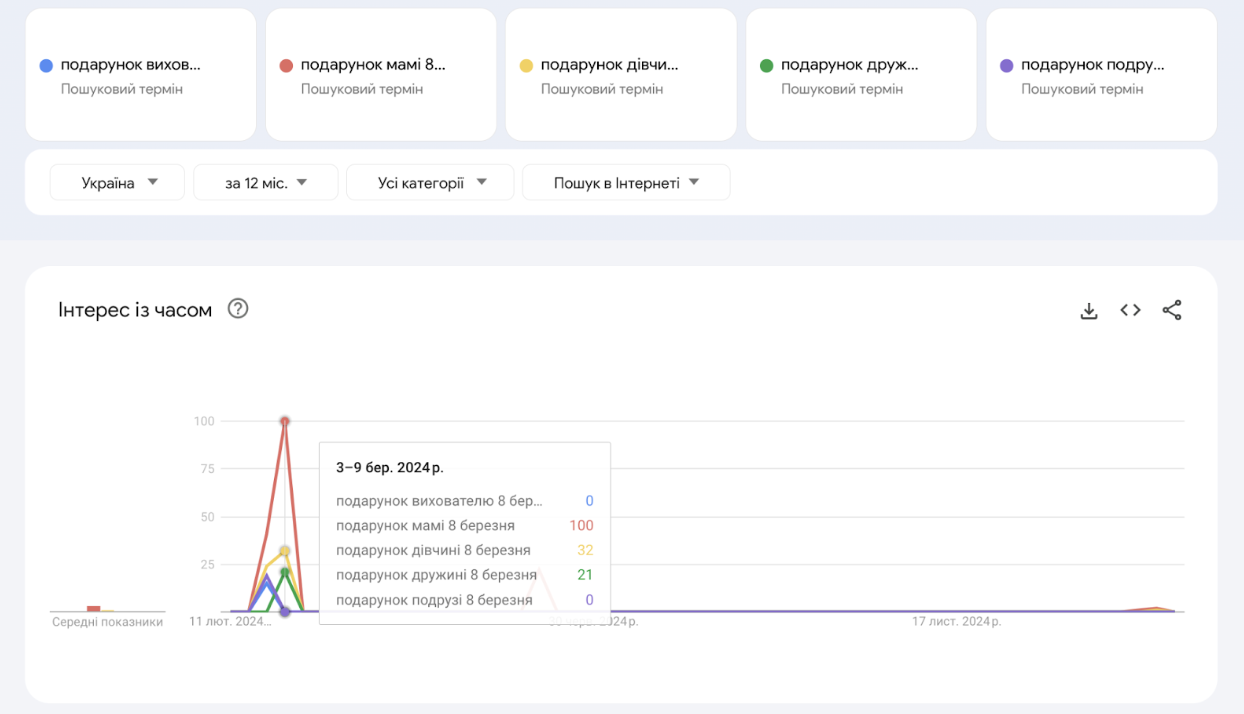This screenshot has height=714, width=1244.
Task: Open help icon beside Інтерес із часом
Action: pos(238,309)
